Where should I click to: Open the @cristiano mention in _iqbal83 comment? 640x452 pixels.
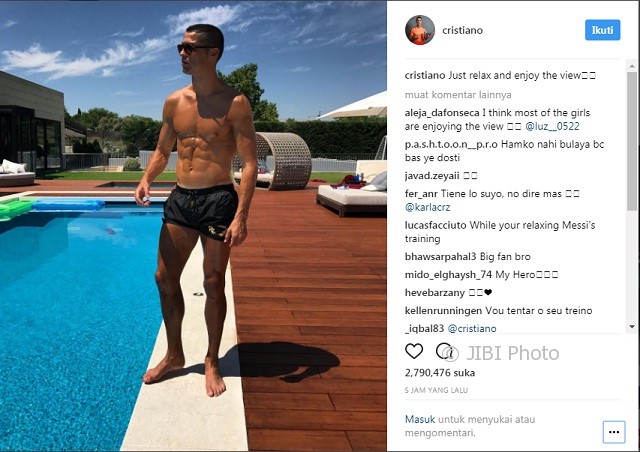point(472,328)
